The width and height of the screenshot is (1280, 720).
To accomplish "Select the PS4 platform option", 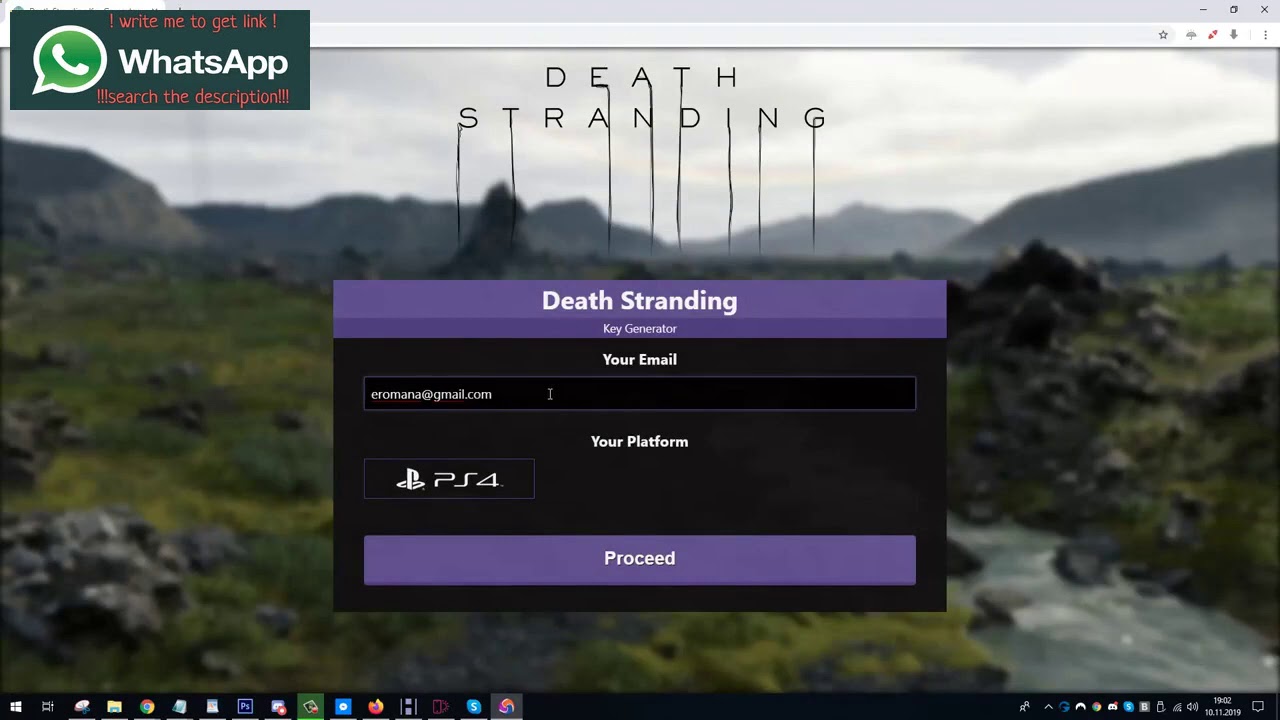I will click(449, 479).
